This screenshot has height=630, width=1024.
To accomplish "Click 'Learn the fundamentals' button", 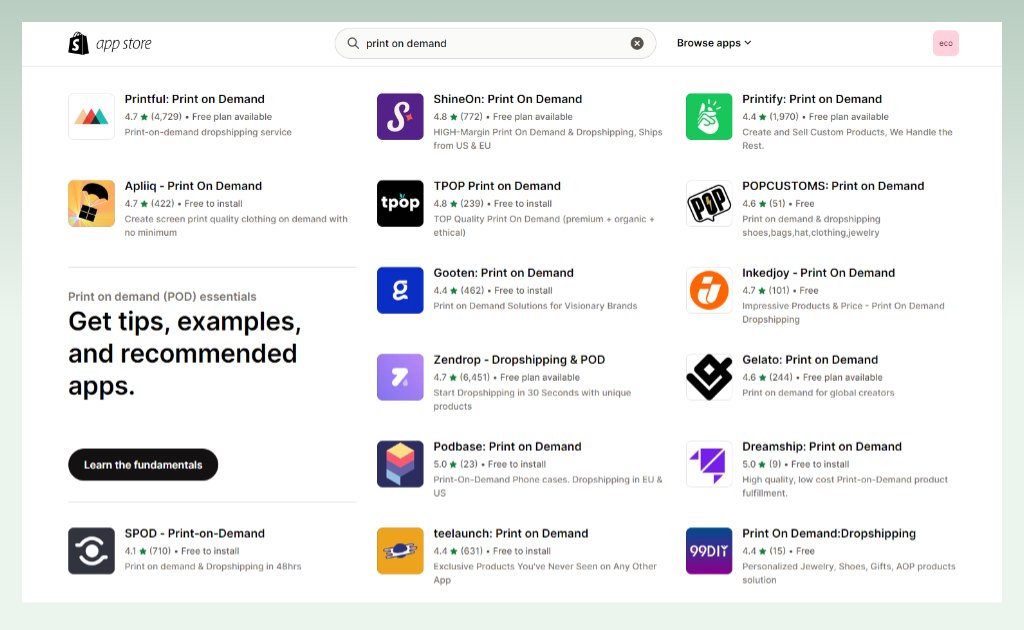I will [x=143, y=464].
